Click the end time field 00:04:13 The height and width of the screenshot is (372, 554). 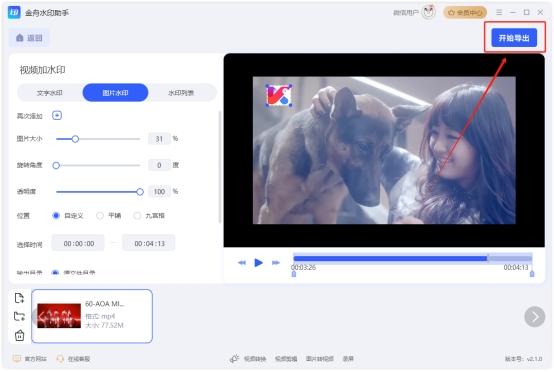[x=149, y=243]
